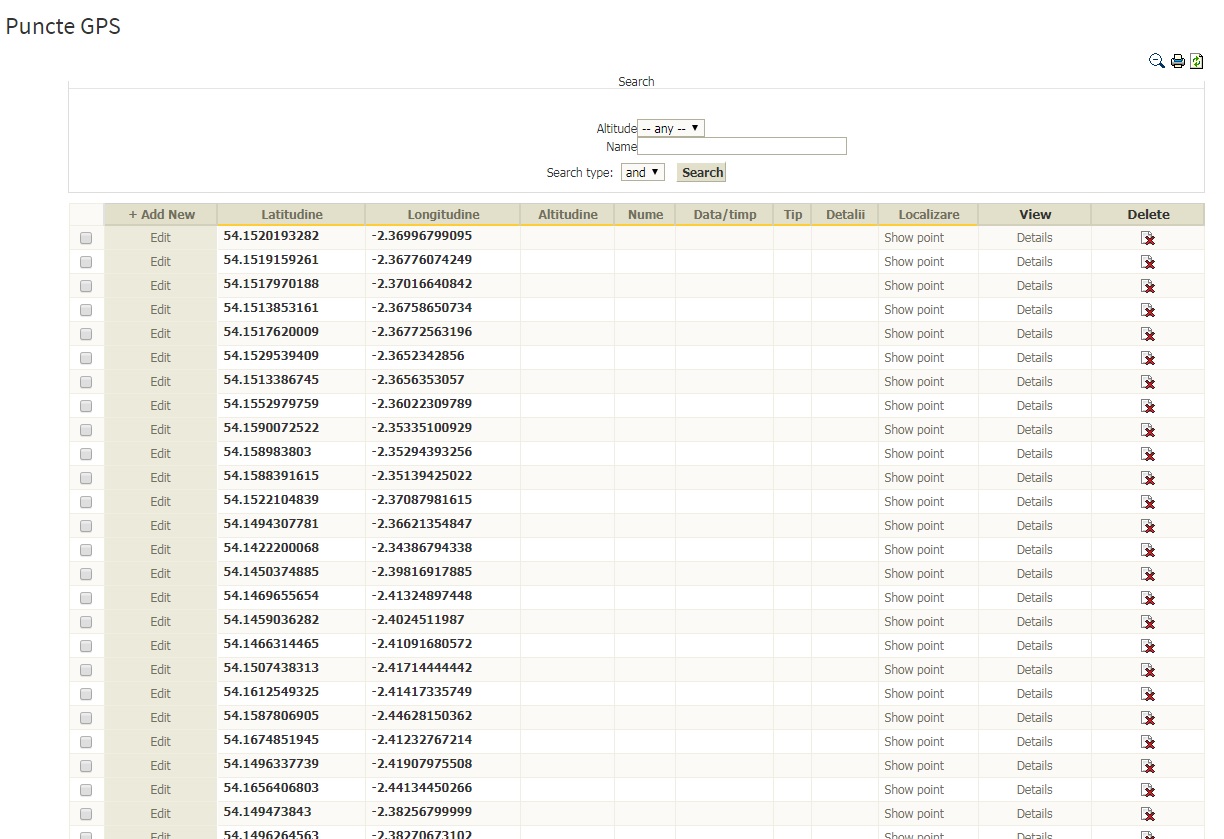This screenshot has height=839, width=1224.
Task: Delete the entry with latitude 54.1422200068
Action: click(1148, 550)
